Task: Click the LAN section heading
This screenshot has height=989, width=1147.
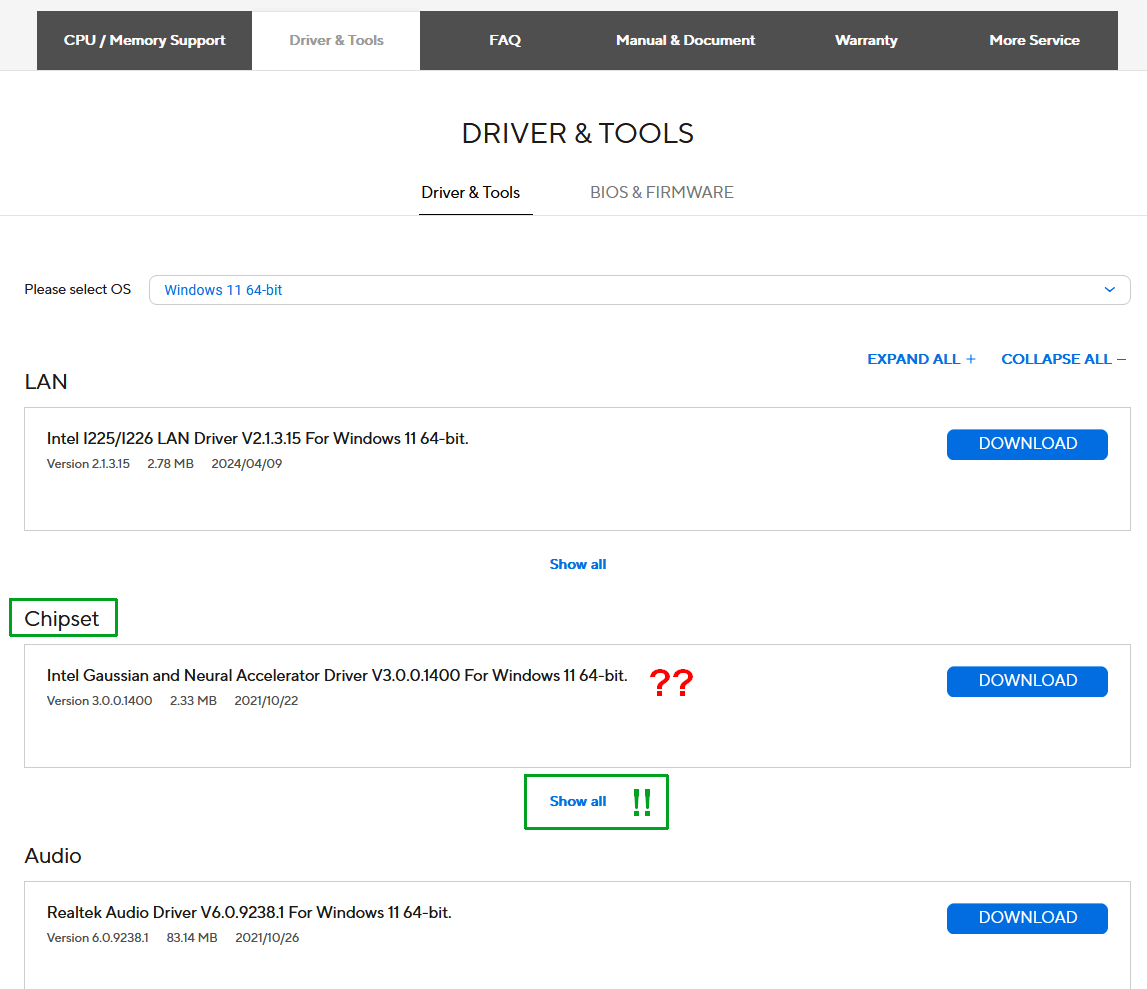Action: click(x=46, y=382)
